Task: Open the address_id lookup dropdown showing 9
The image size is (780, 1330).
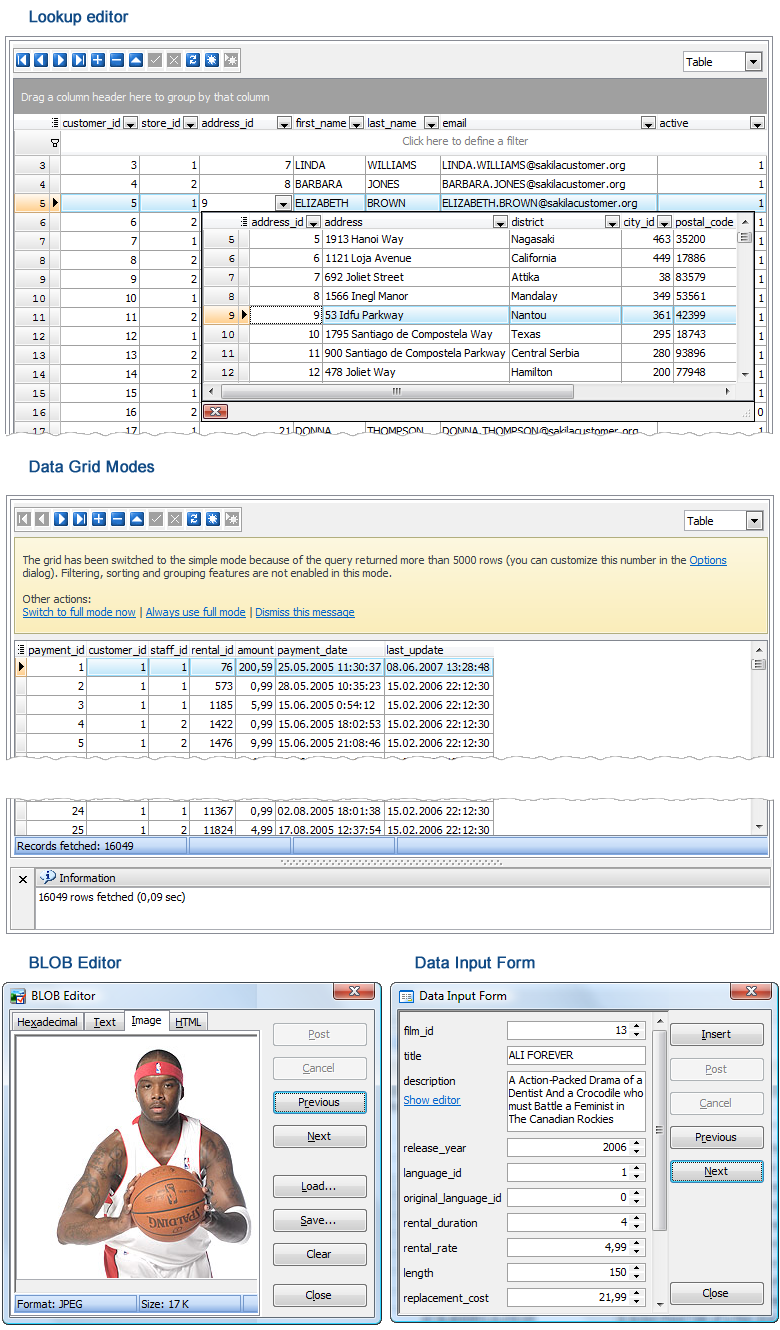Action: pos(282,203)
